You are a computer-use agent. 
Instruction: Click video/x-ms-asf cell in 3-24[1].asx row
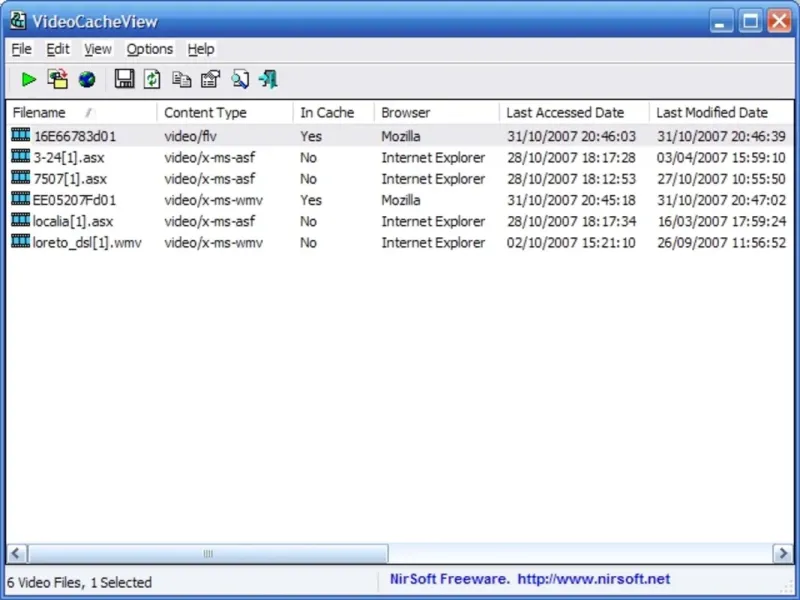click(209, 158)
